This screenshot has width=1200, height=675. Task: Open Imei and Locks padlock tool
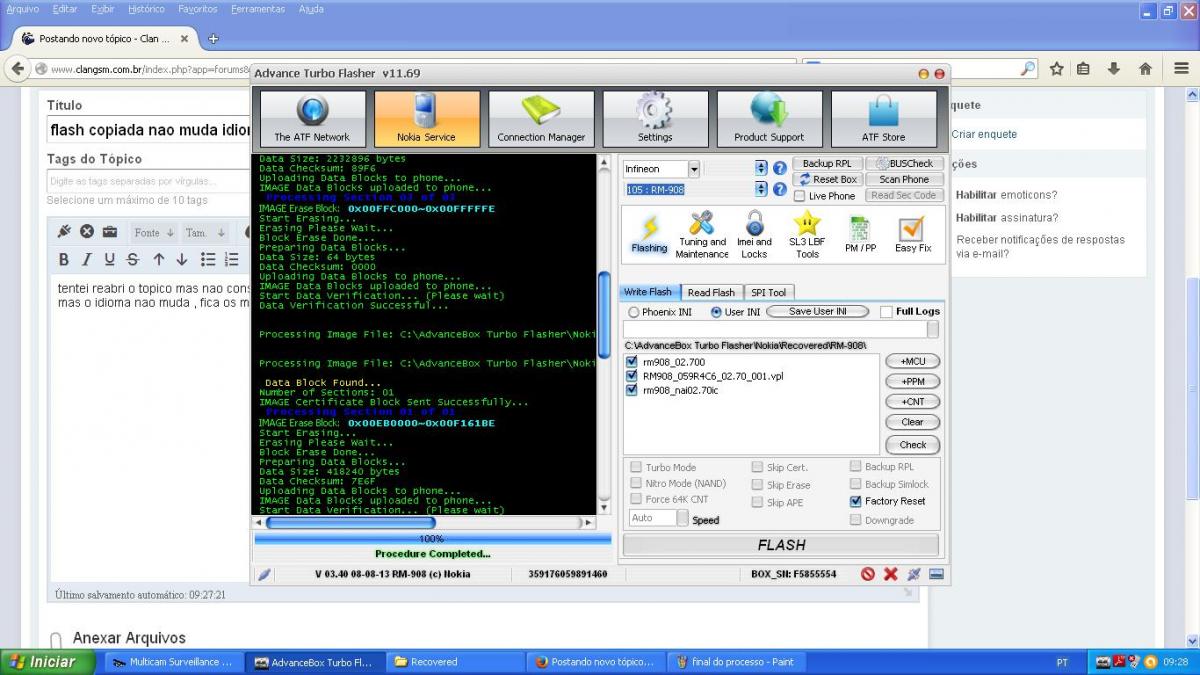click(754, 235)
